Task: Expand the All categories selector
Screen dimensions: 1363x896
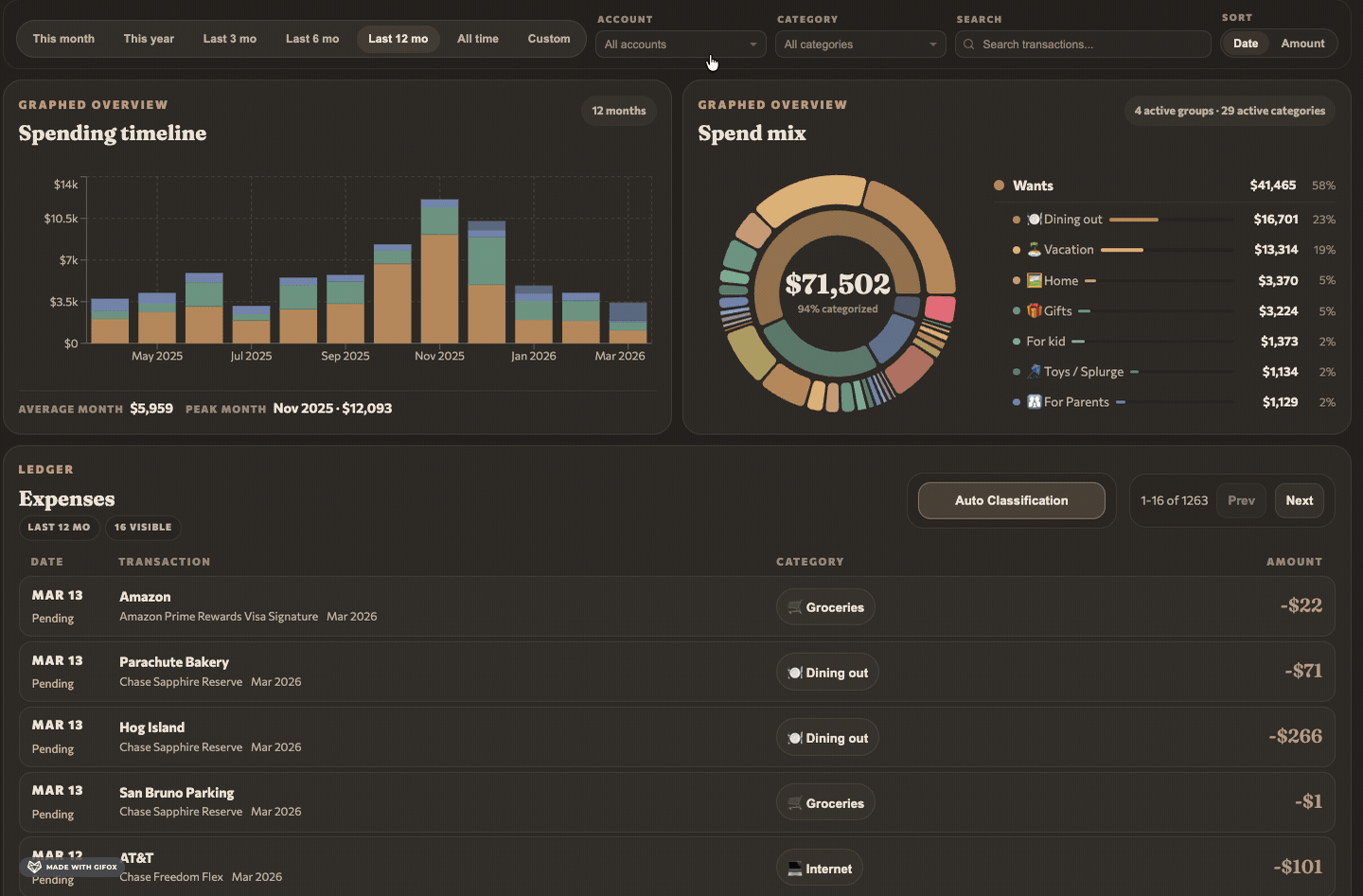Action: tap(859, 44)
